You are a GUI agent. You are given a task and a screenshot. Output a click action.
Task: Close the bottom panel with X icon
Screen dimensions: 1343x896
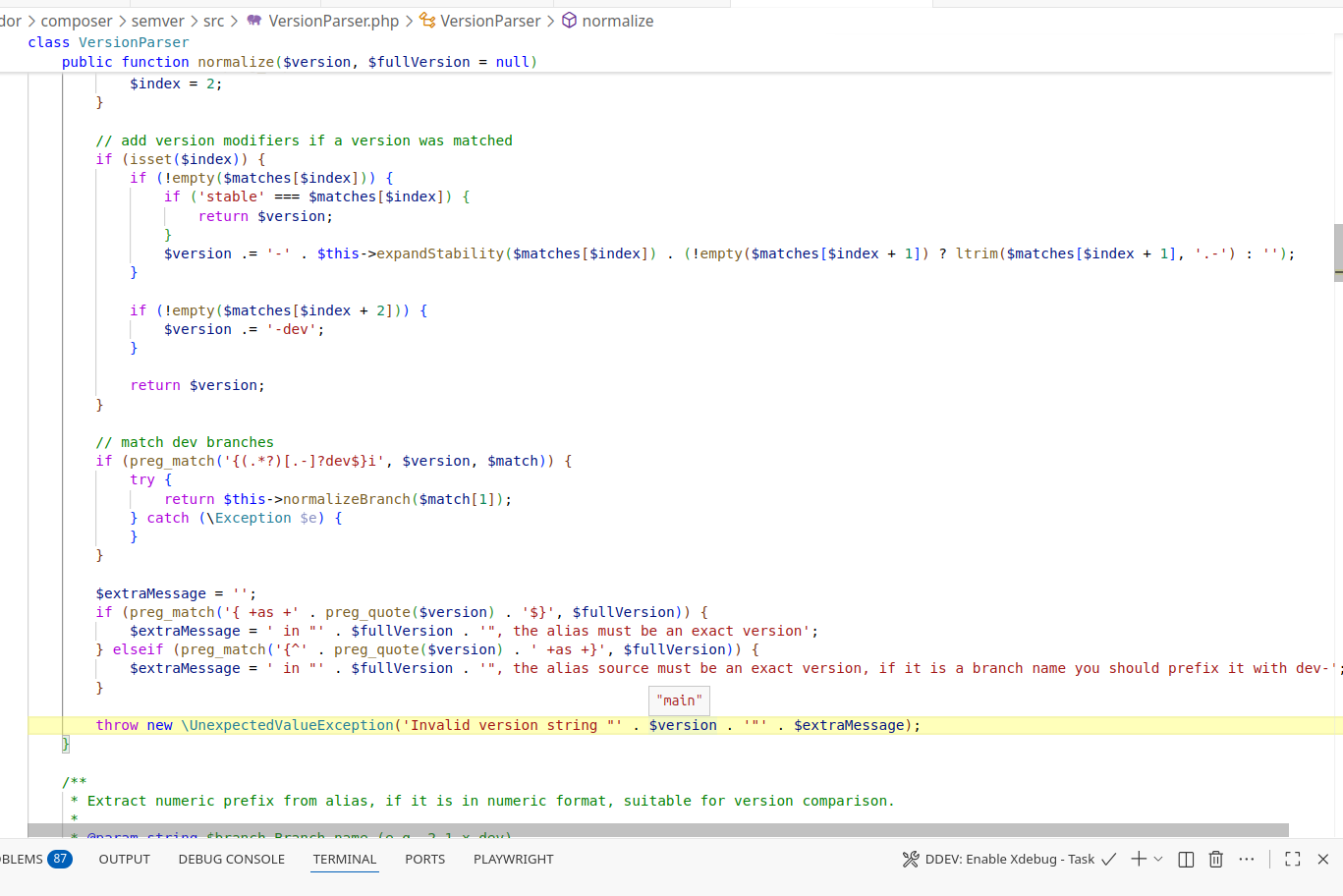pyautogui.click(x=1322, y=859)
